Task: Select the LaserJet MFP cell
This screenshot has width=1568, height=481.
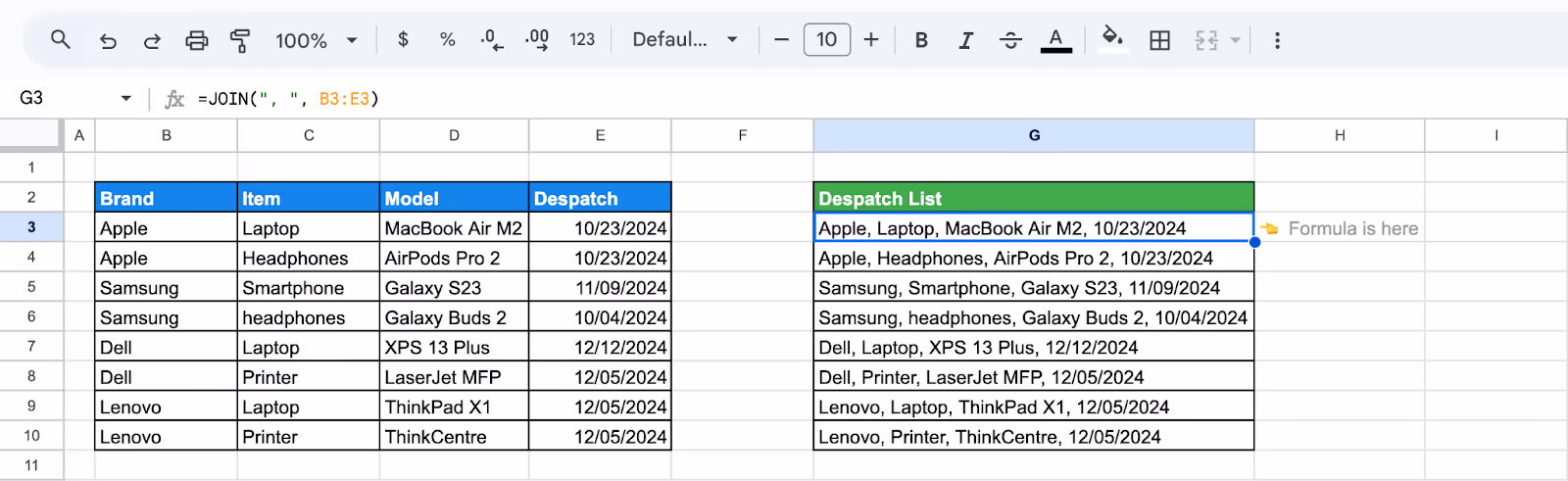Action: [454, 377]
